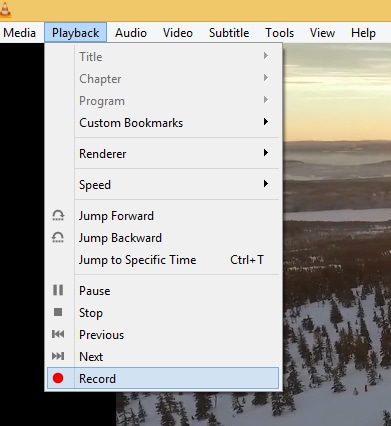Click the red Record icon

coord(58,378)
